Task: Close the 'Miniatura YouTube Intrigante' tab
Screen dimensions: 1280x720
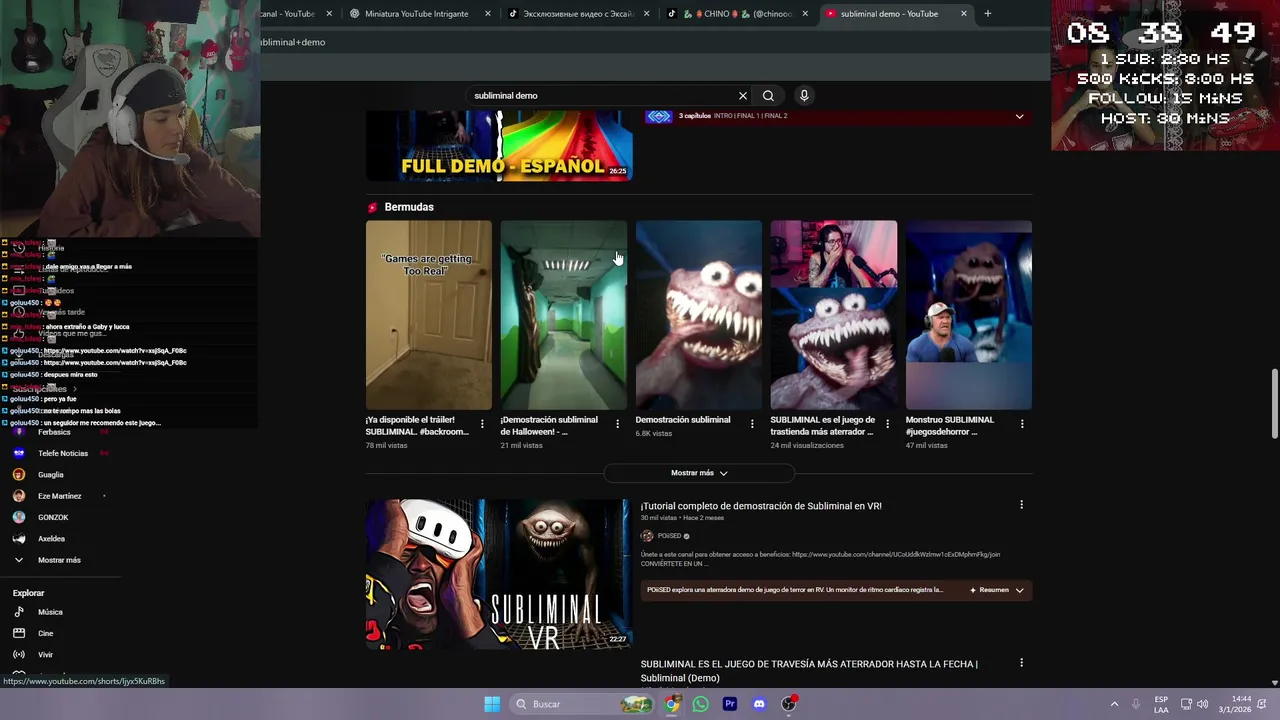Action: tap(488, 14)
